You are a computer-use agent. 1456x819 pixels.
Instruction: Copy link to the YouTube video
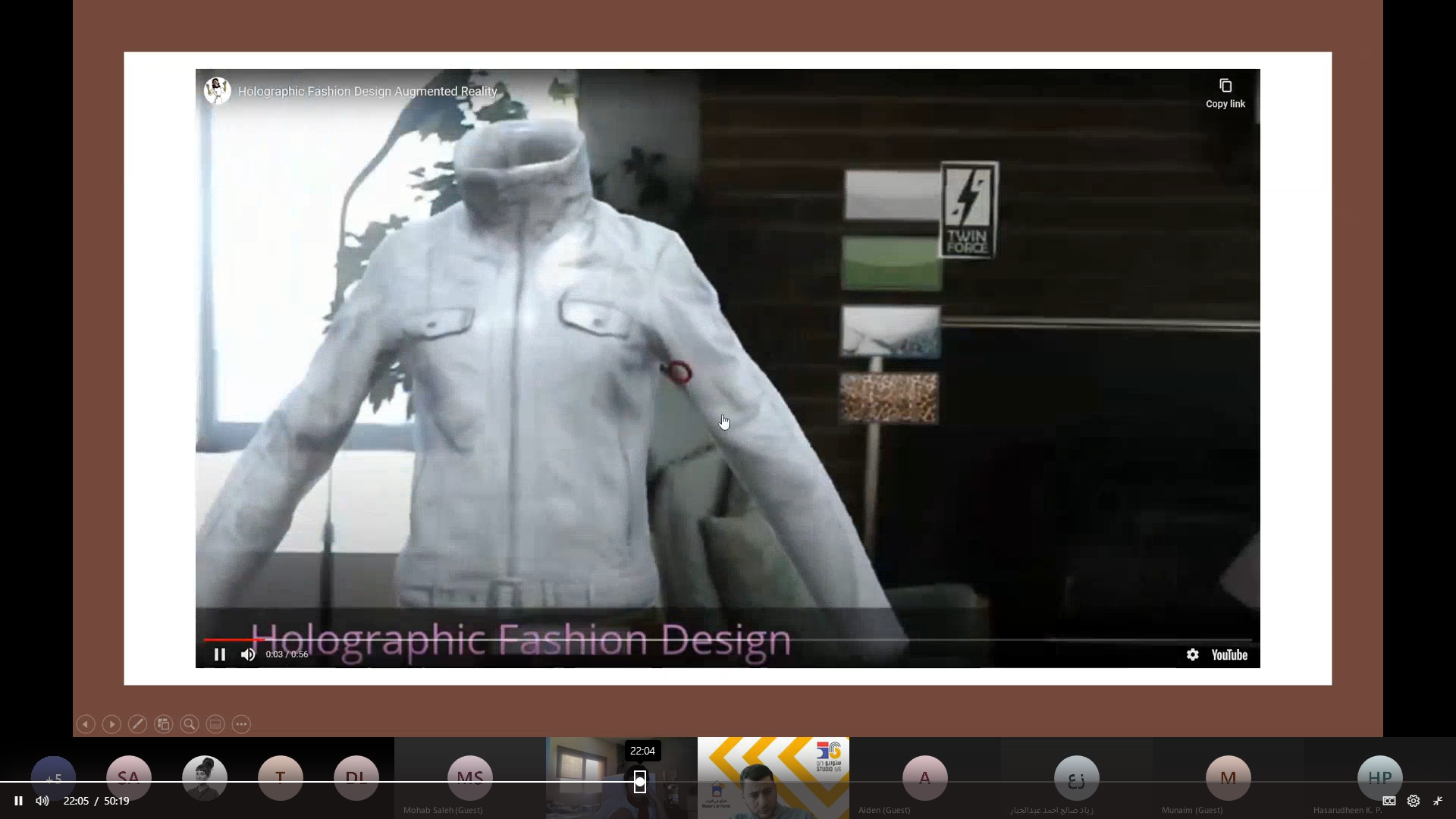click(x=1225, y=93)
